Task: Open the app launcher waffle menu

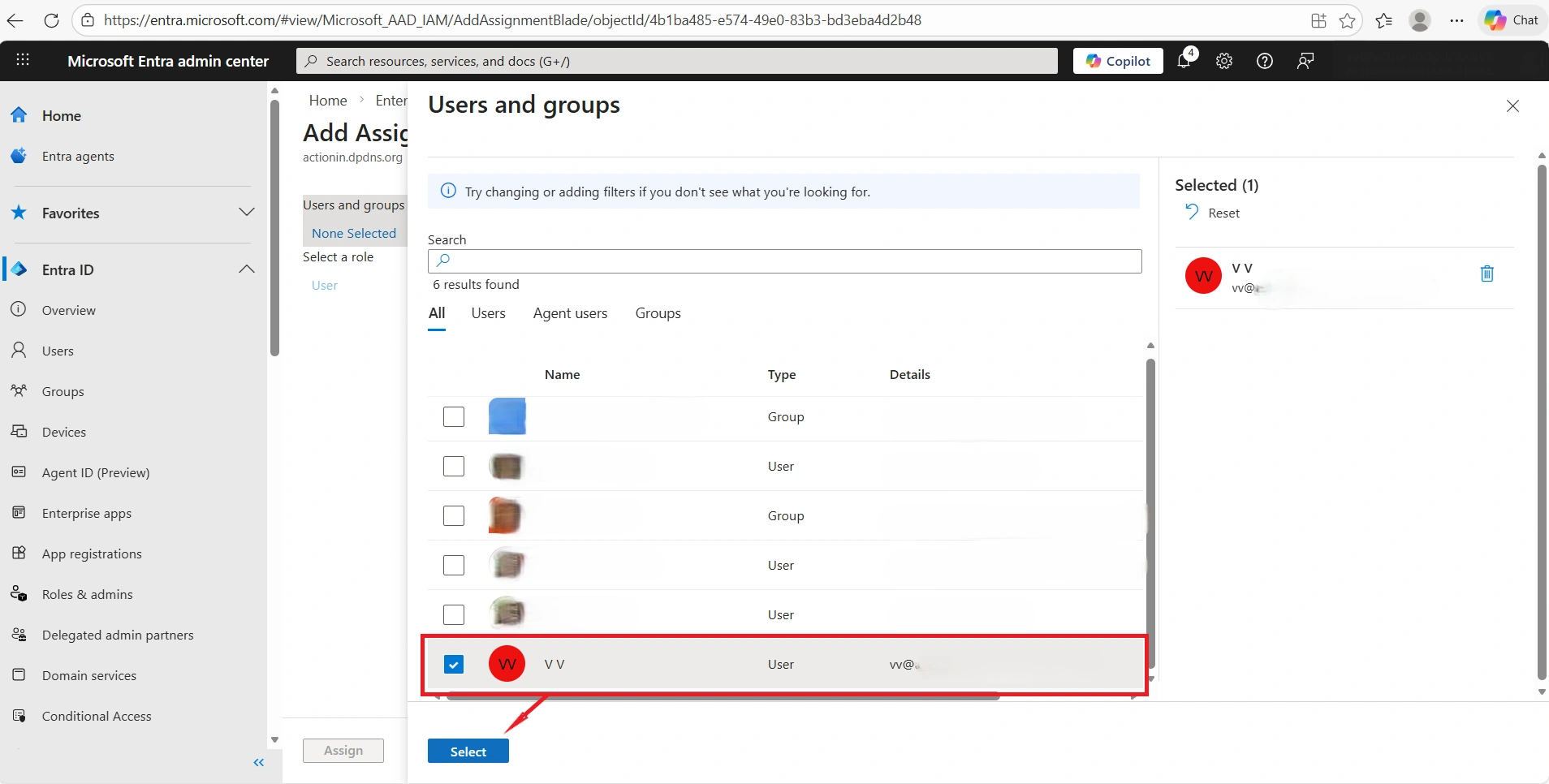Action: click(x=23, y=60)
